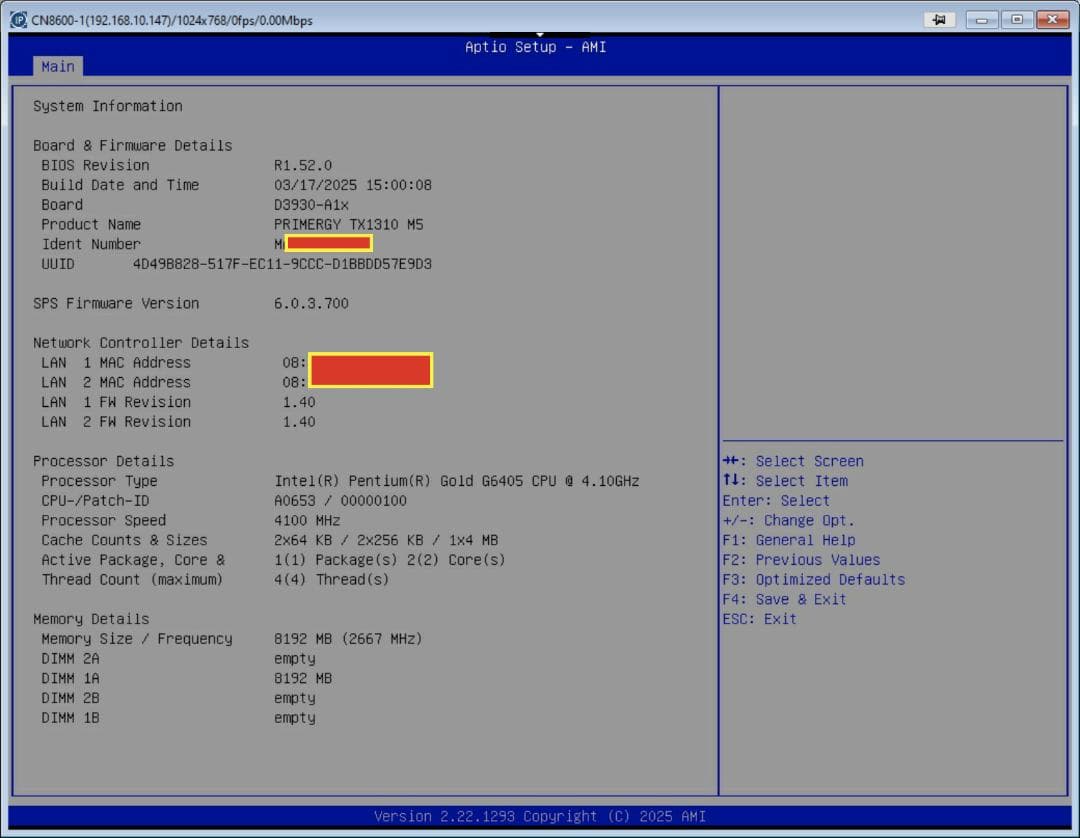Click the restore-down icon in the title bar
The width and height of the screenshot is (1080, 838).
coord(1017,19)
